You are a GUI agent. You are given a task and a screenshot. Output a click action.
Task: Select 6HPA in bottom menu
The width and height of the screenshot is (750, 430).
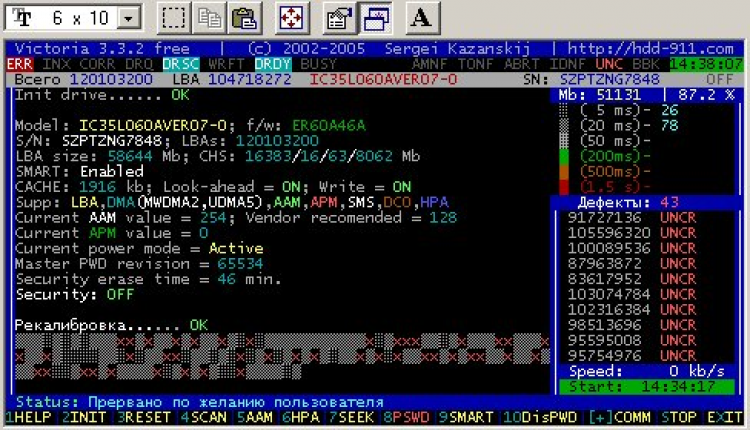point(301,417)
